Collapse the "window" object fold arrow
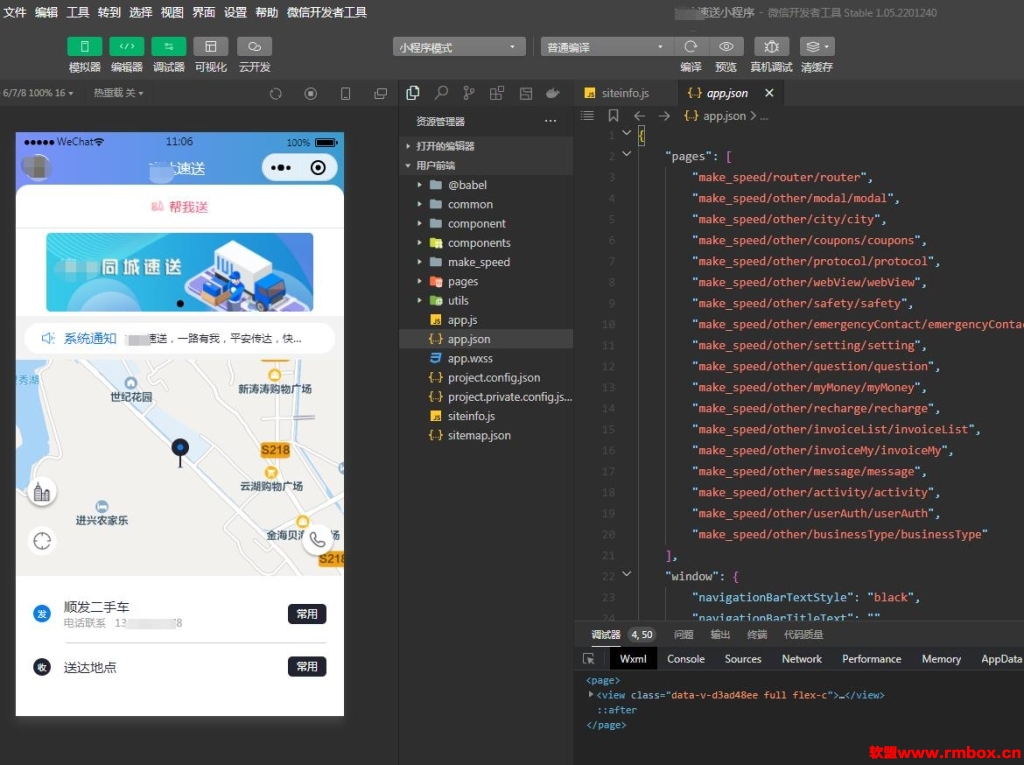The image size is (1024, 765). tap(627, 574)
